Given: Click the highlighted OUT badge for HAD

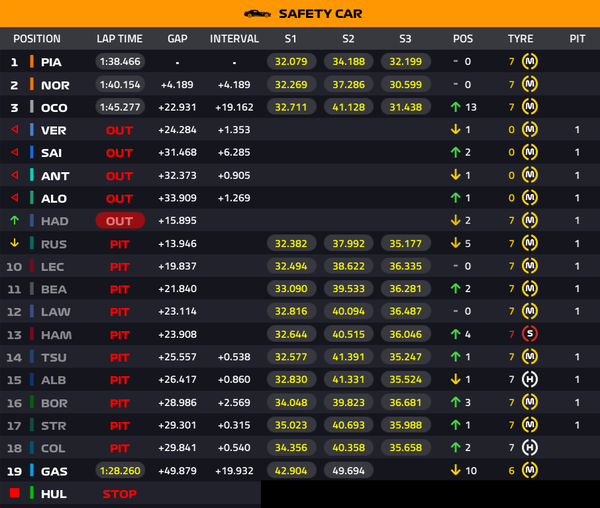Looking at the screenshot, I should [120, 221].
